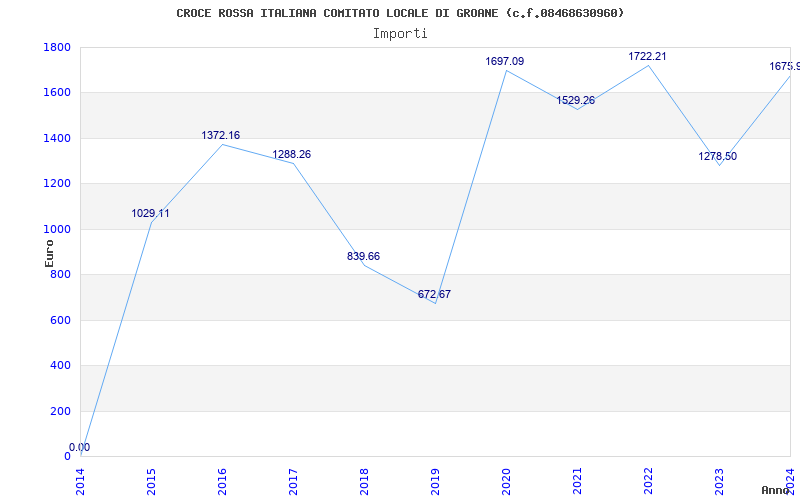Click the 672.67 data point label

(x=434, y=294)
